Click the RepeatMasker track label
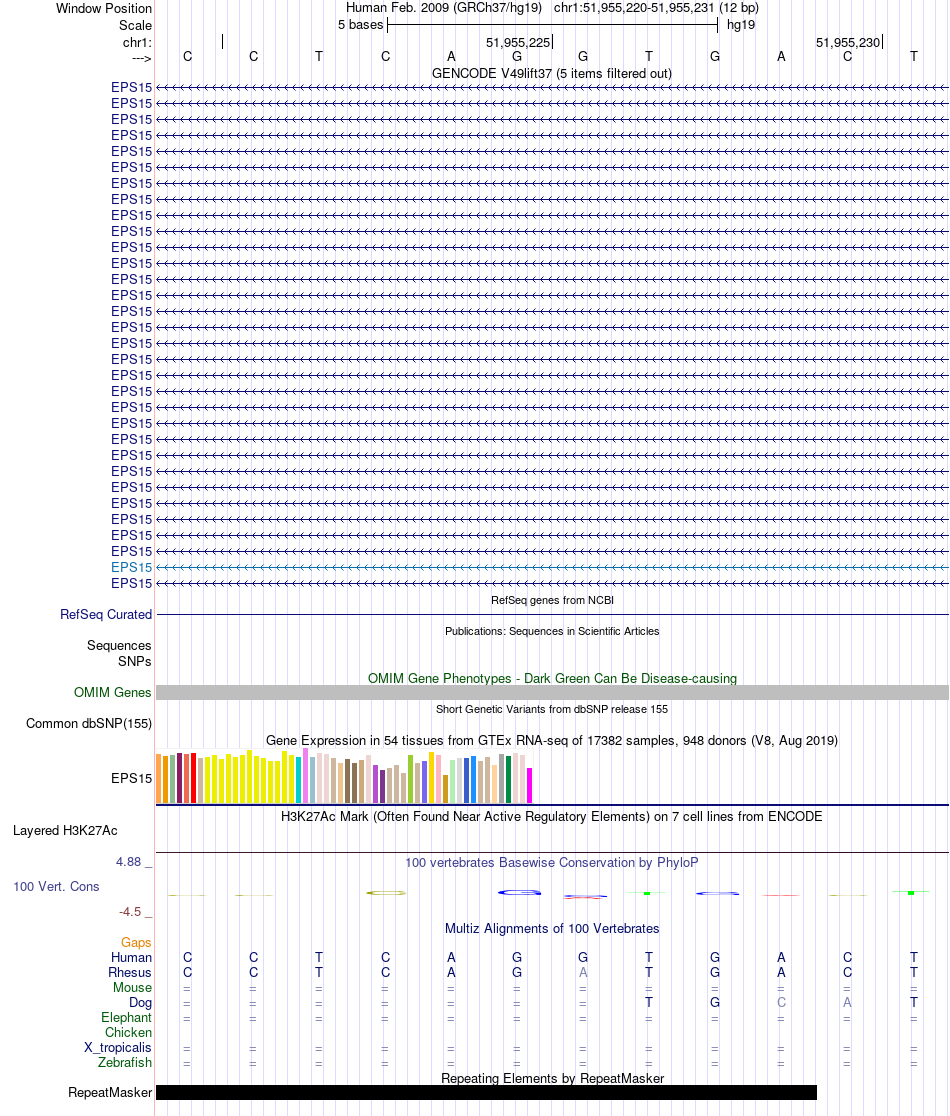The height and width of the screenshot is (1116, 950). coord(110,1093)
